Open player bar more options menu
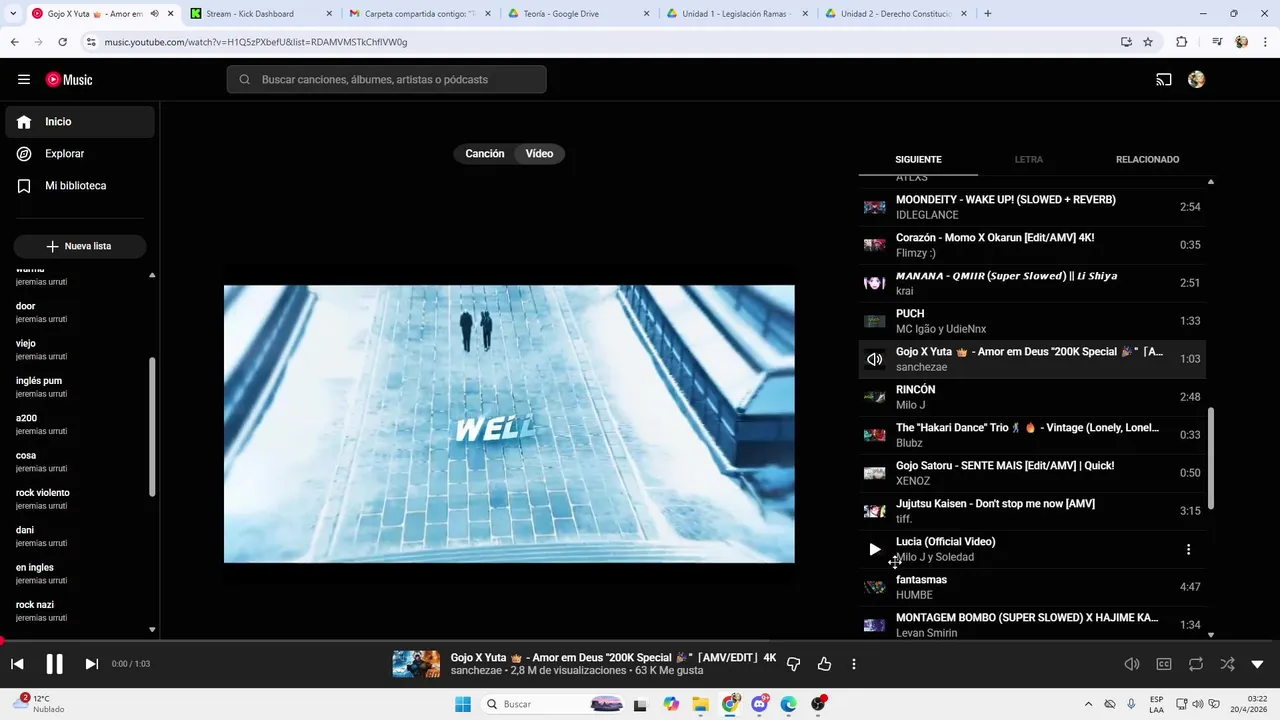The width and height of the screenshot is (1280, 720). tap(853, 664)
